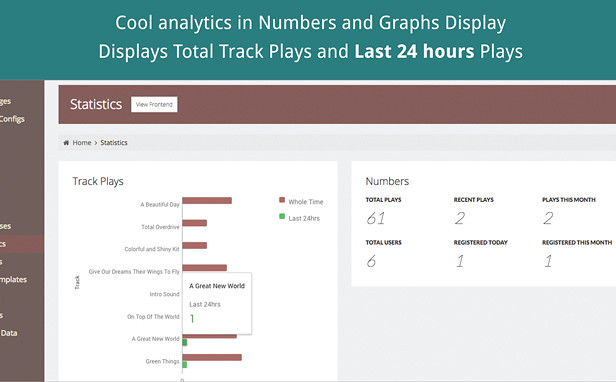This screenshot has width=616, height=382.
Task: Select Statistics breadcrumb item
Action: tap(114, 143)
